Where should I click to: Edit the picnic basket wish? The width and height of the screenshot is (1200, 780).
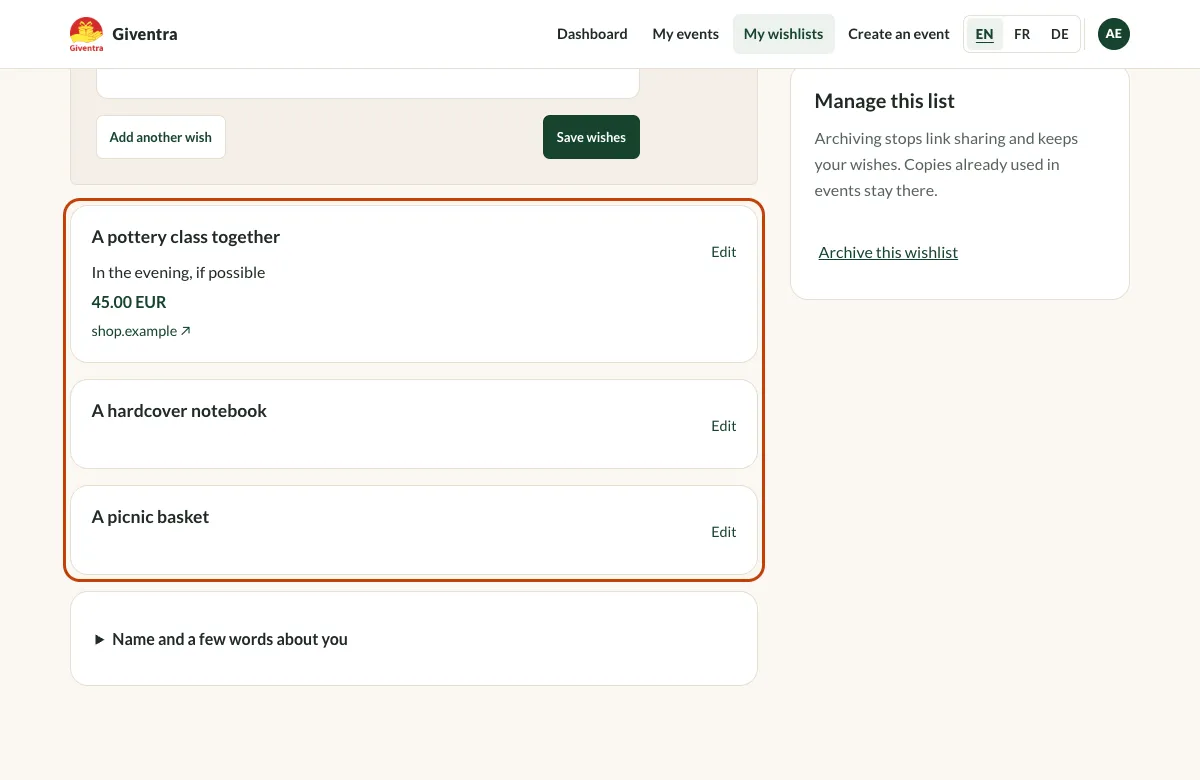point(724,532)
